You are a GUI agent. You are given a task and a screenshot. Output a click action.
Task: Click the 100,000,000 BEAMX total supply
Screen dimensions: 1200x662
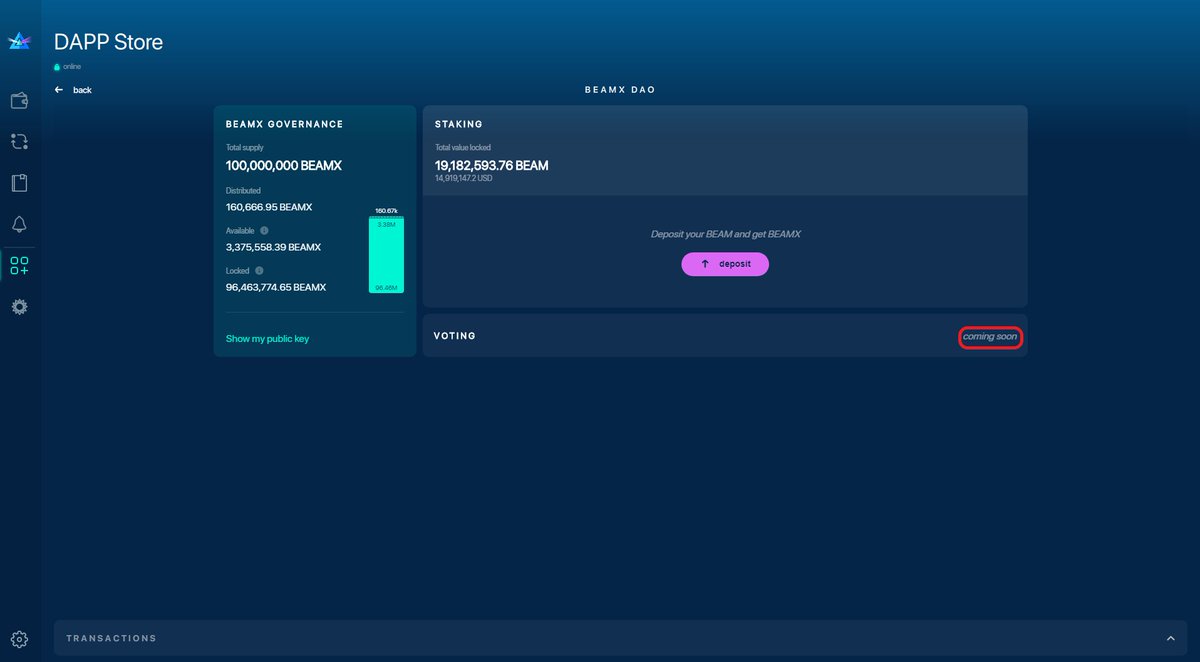pos(284,165)
